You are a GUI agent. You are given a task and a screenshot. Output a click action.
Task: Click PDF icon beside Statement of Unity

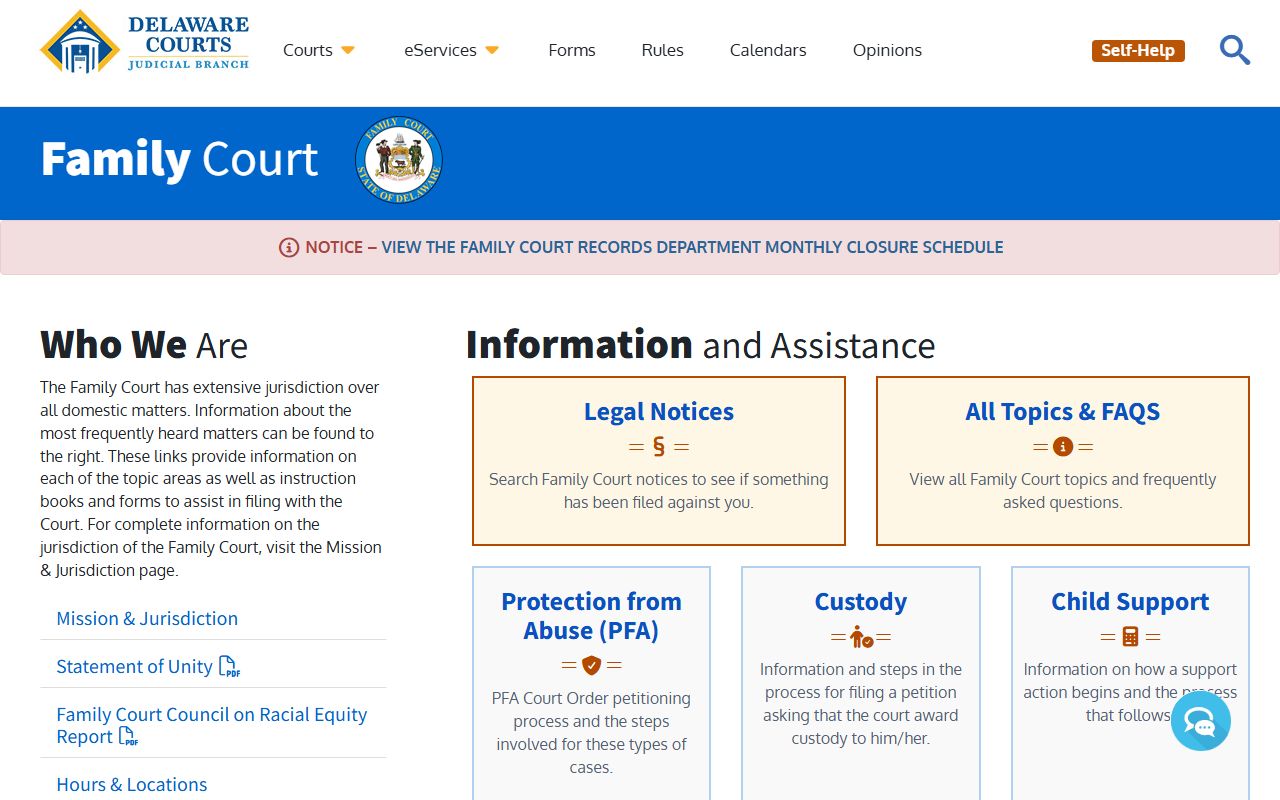[229, 667]
